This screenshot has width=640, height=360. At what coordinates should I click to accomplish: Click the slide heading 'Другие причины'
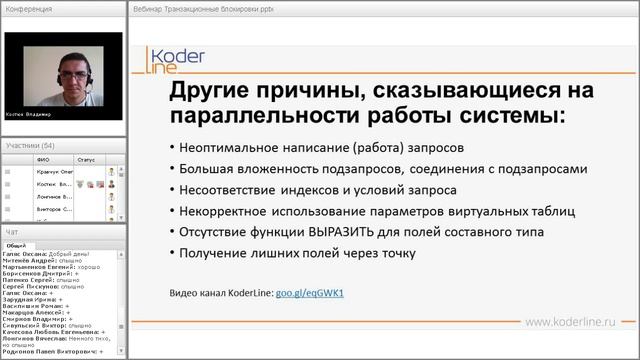coord(382,103)
